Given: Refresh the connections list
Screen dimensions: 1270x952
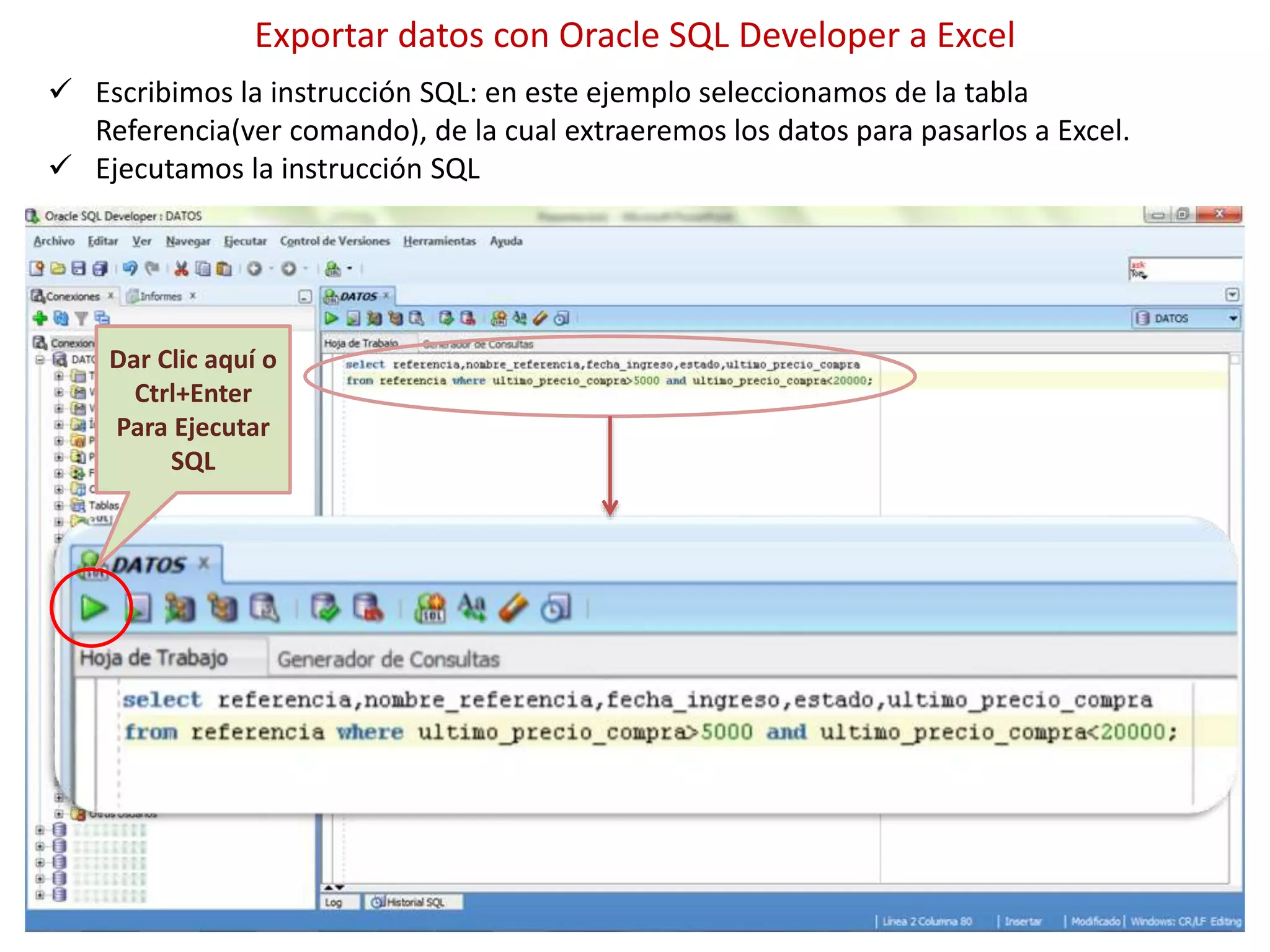Looking at the screenshot, I should click(x=61, y=319).
